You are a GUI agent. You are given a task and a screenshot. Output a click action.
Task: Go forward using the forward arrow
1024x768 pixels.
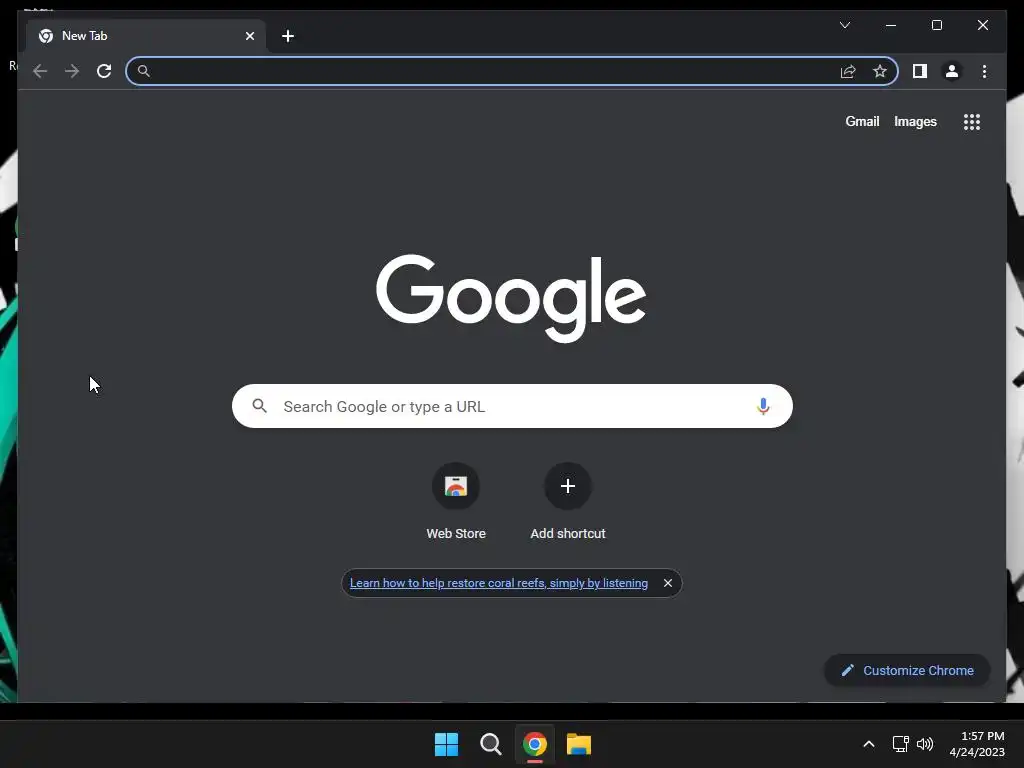[x=72, y=71]
